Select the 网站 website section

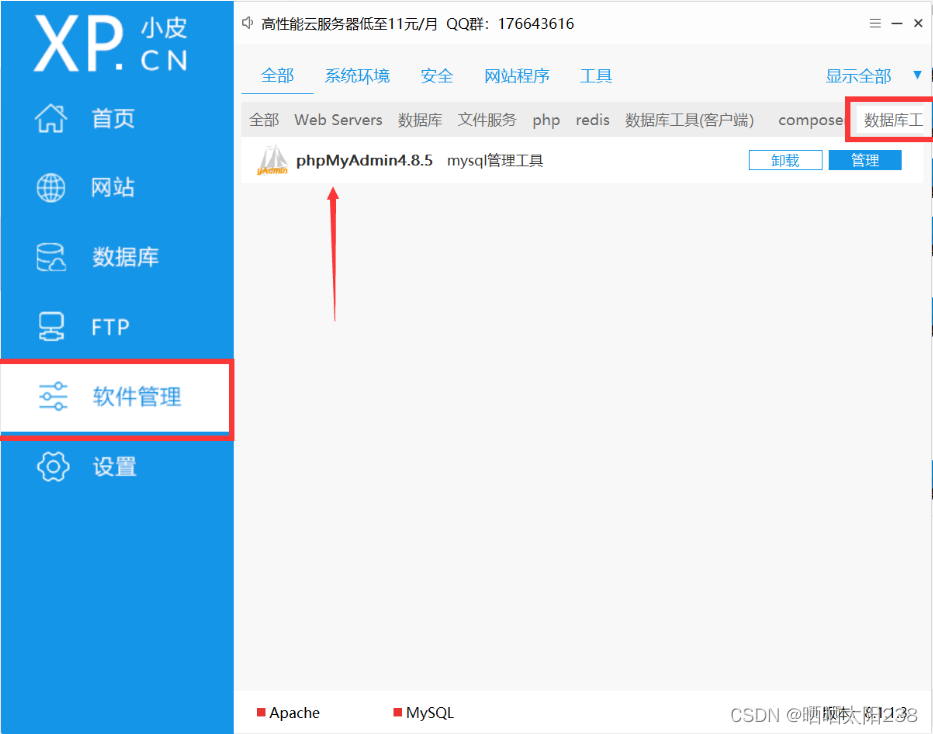pyautogui.click(x=90, y=187)
